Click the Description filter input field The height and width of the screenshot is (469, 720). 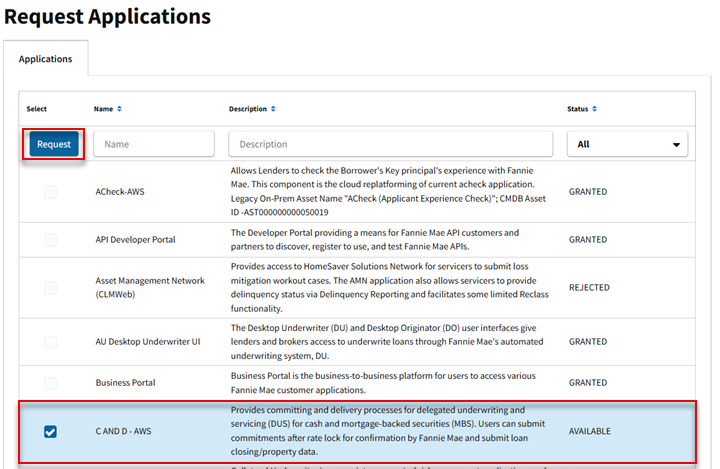point(389,144)
